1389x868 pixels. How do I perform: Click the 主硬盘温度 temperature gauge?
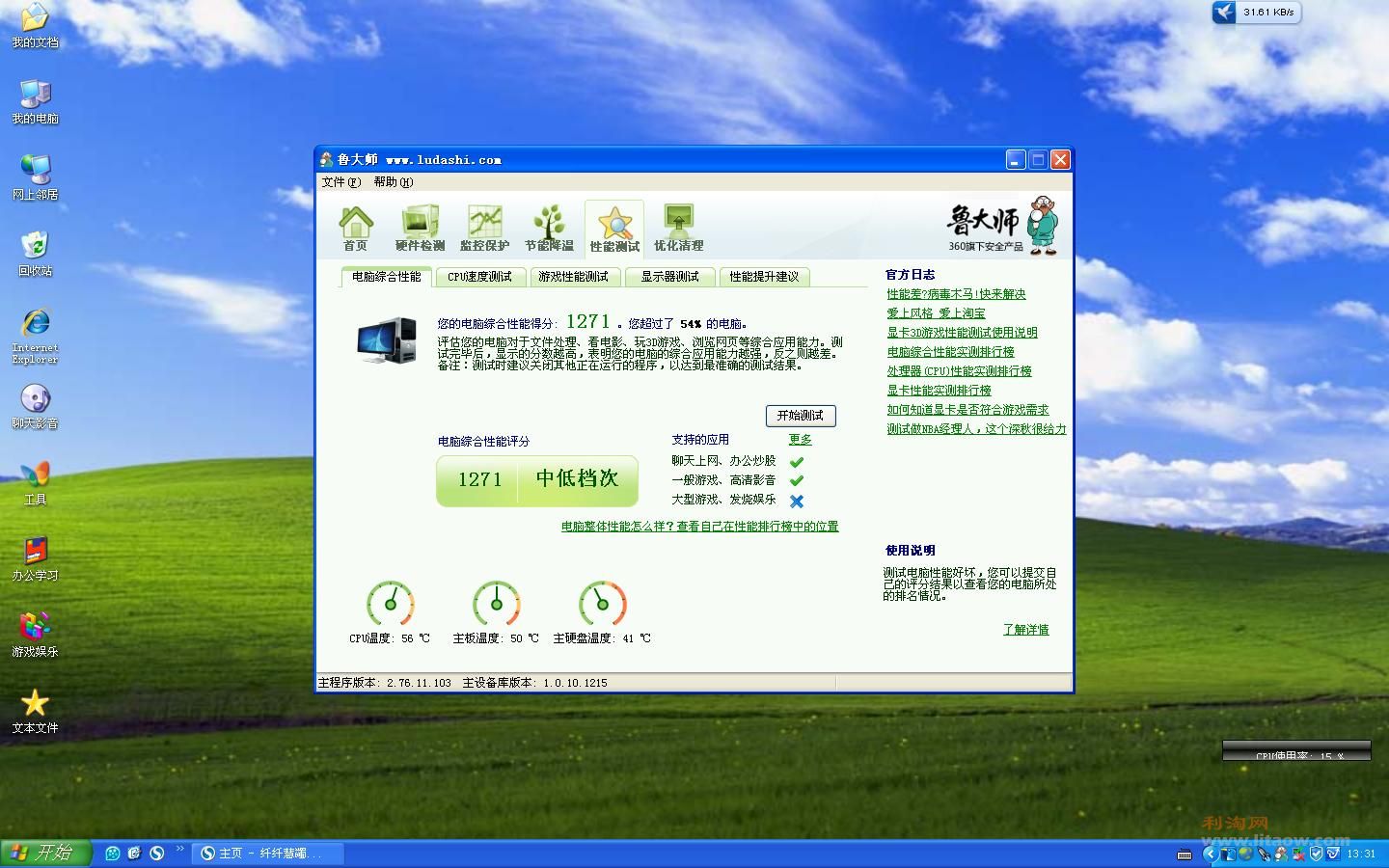603,604
